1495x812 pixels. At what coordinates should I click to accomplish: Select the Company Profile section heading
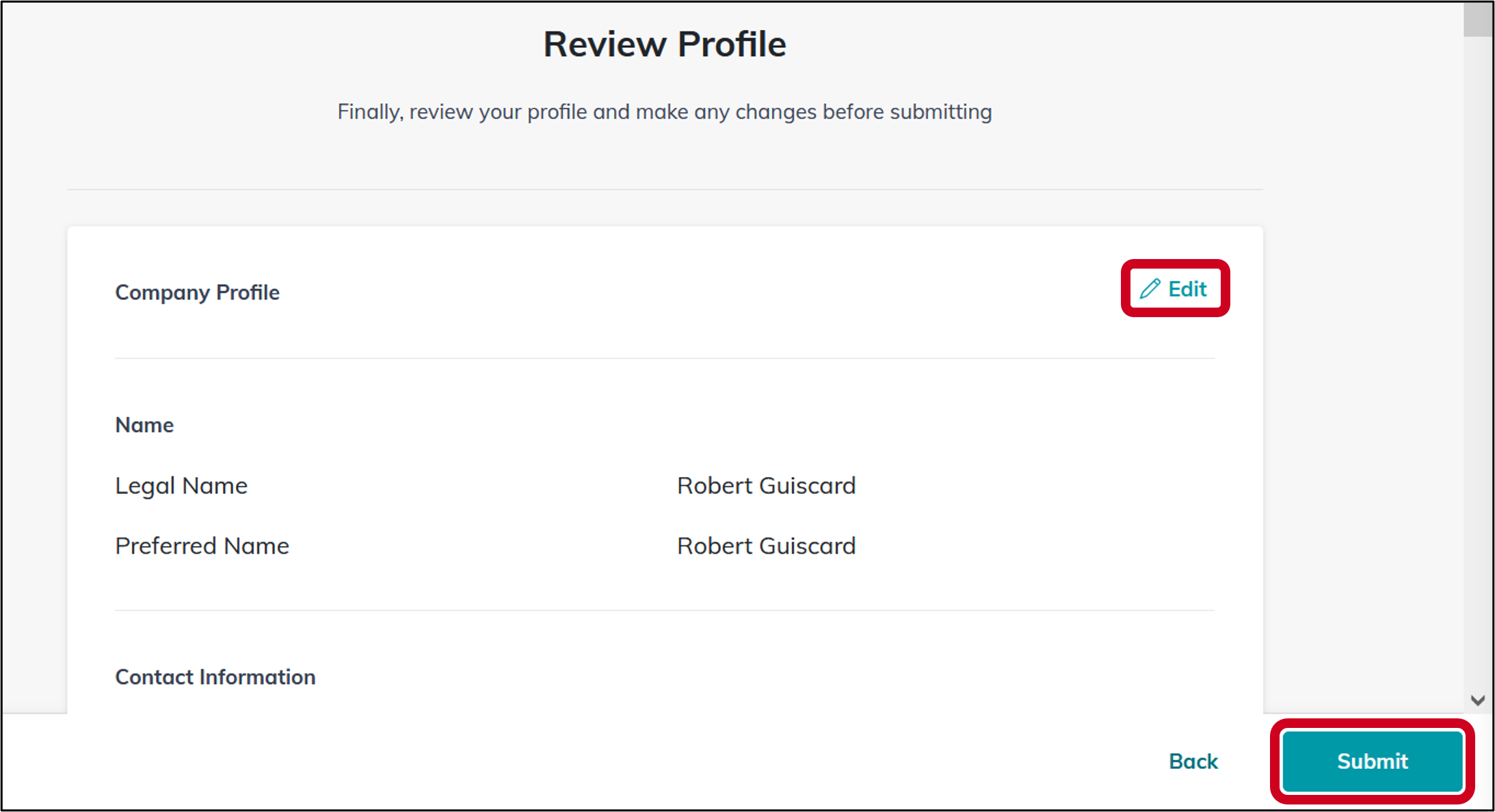tap(197, 292)
